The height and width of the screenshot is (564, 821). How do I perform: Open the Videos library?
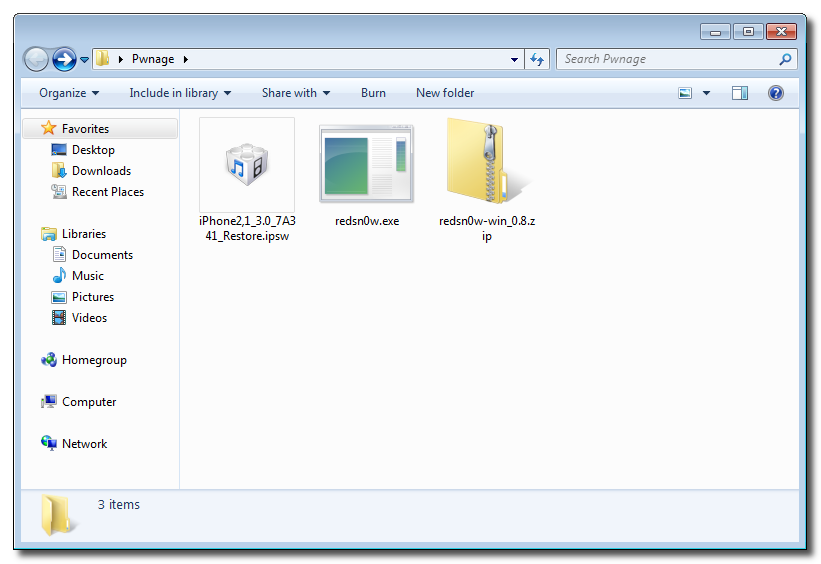click(x=90, y=317)
